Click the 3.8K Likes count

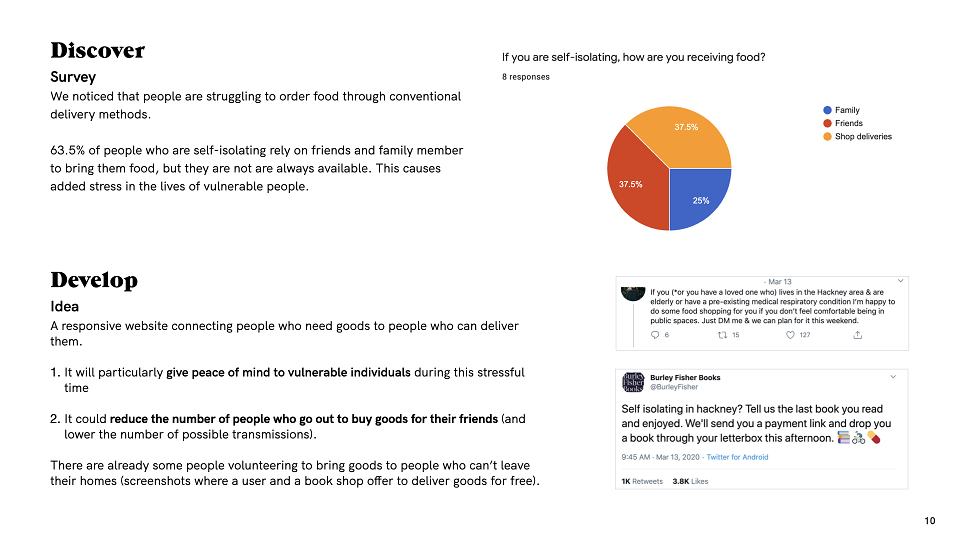point(690,481)
